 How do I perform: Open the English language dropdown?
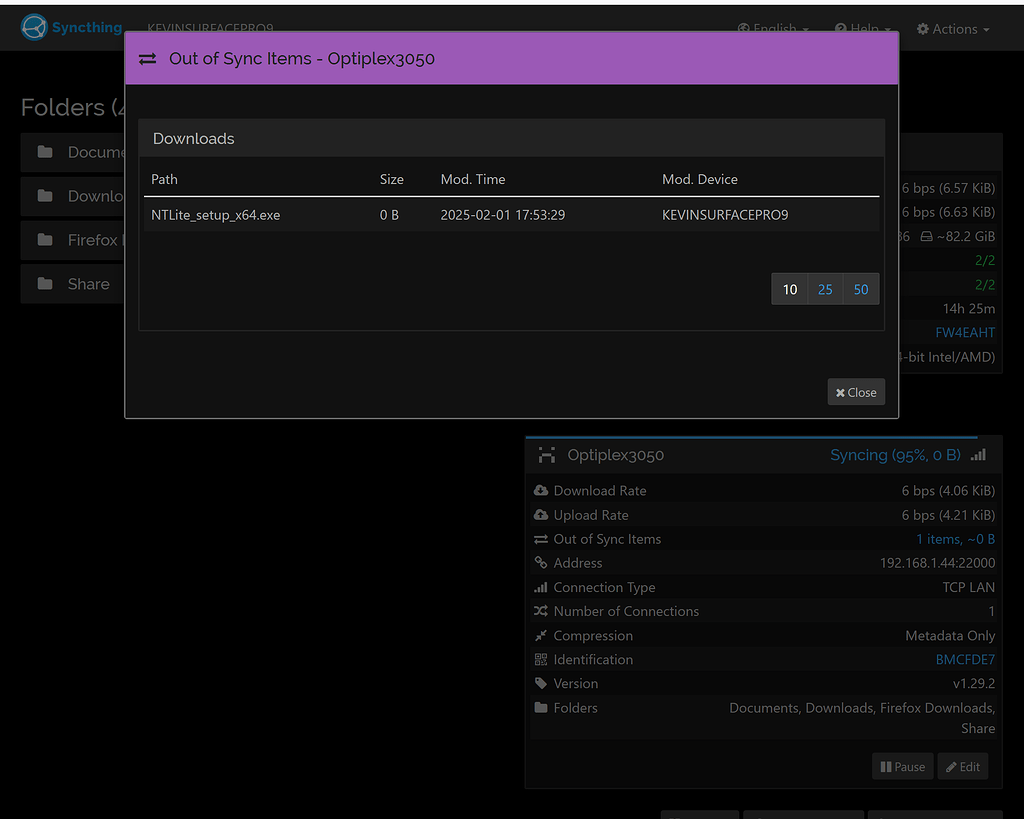click(x=772, y=28)
